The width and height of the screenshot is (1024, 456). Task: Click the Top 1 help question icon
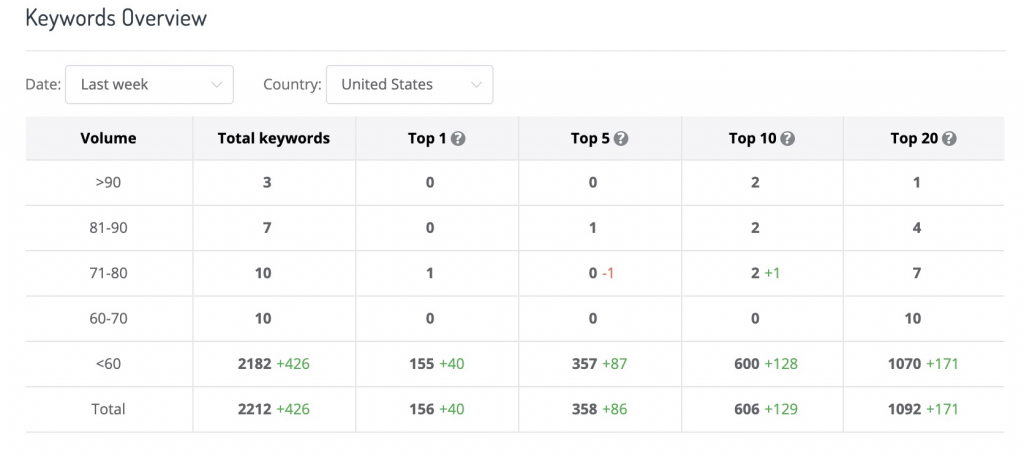[x=458, y=138]
